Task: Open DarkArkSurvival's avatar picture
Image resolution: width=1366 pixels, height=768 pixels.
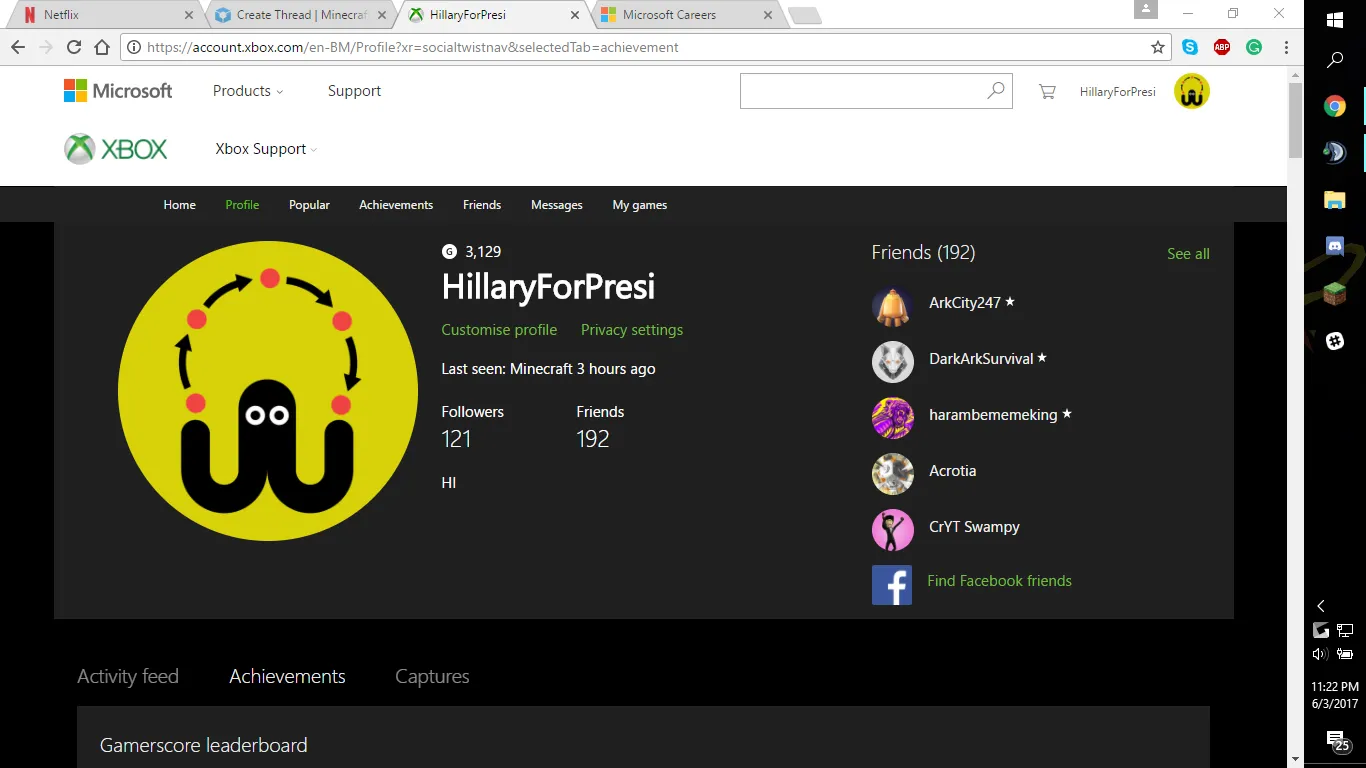Action: tap(893, 362)
